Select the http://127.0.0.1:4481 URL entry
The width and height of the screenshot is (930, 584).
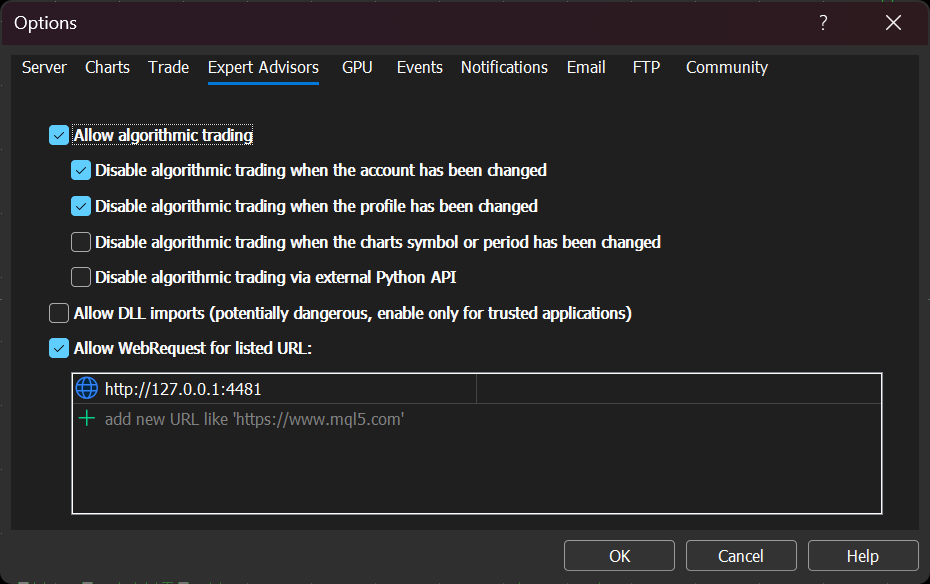(x=275, y=388)
